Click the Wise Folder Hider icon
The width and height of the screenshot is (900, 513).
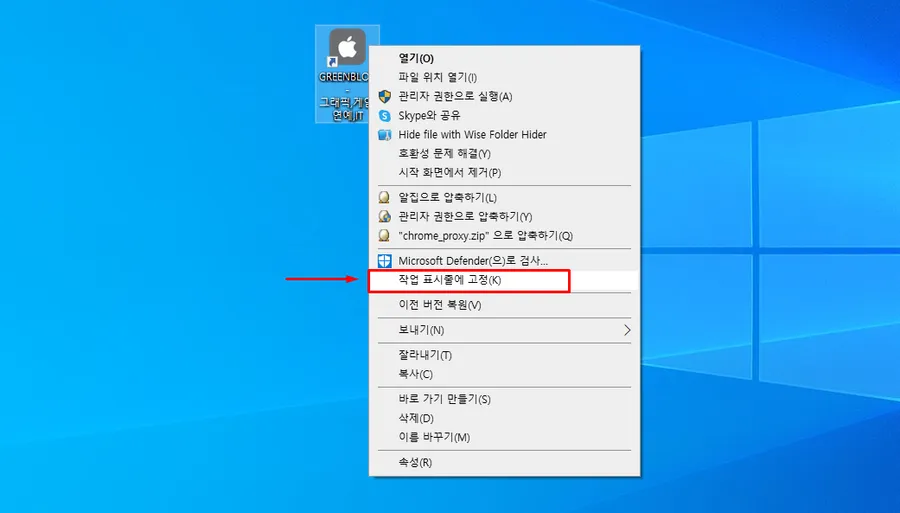click(x=385, y=135)
